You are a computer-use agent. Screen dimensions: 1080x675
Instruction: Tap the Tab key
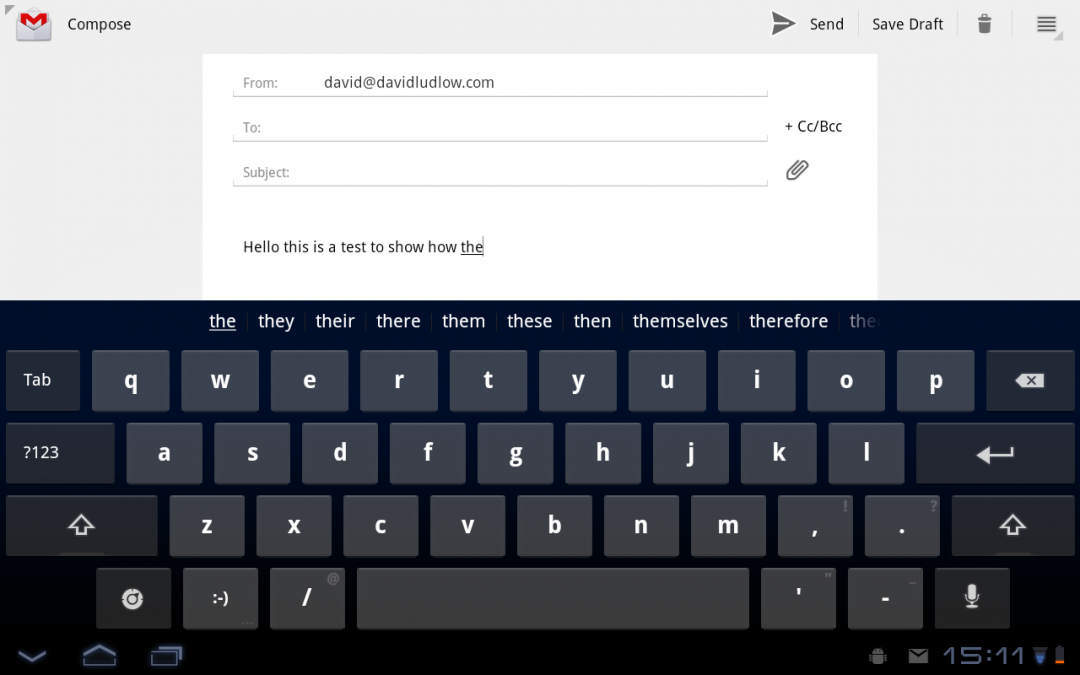tap(43, 380)
